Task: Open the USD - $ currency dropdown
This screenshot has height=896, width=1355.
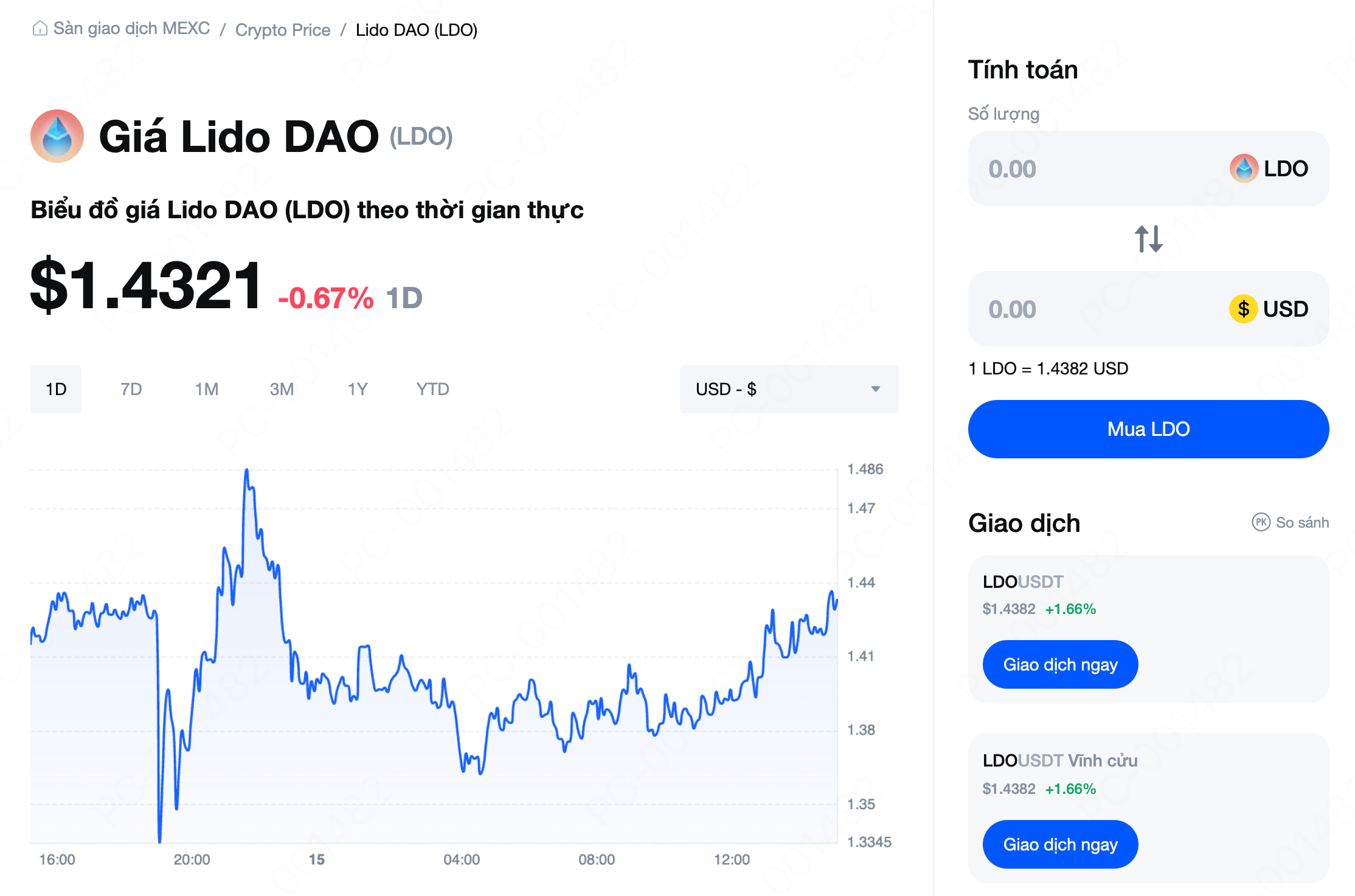Action: (x=789, y=389)
